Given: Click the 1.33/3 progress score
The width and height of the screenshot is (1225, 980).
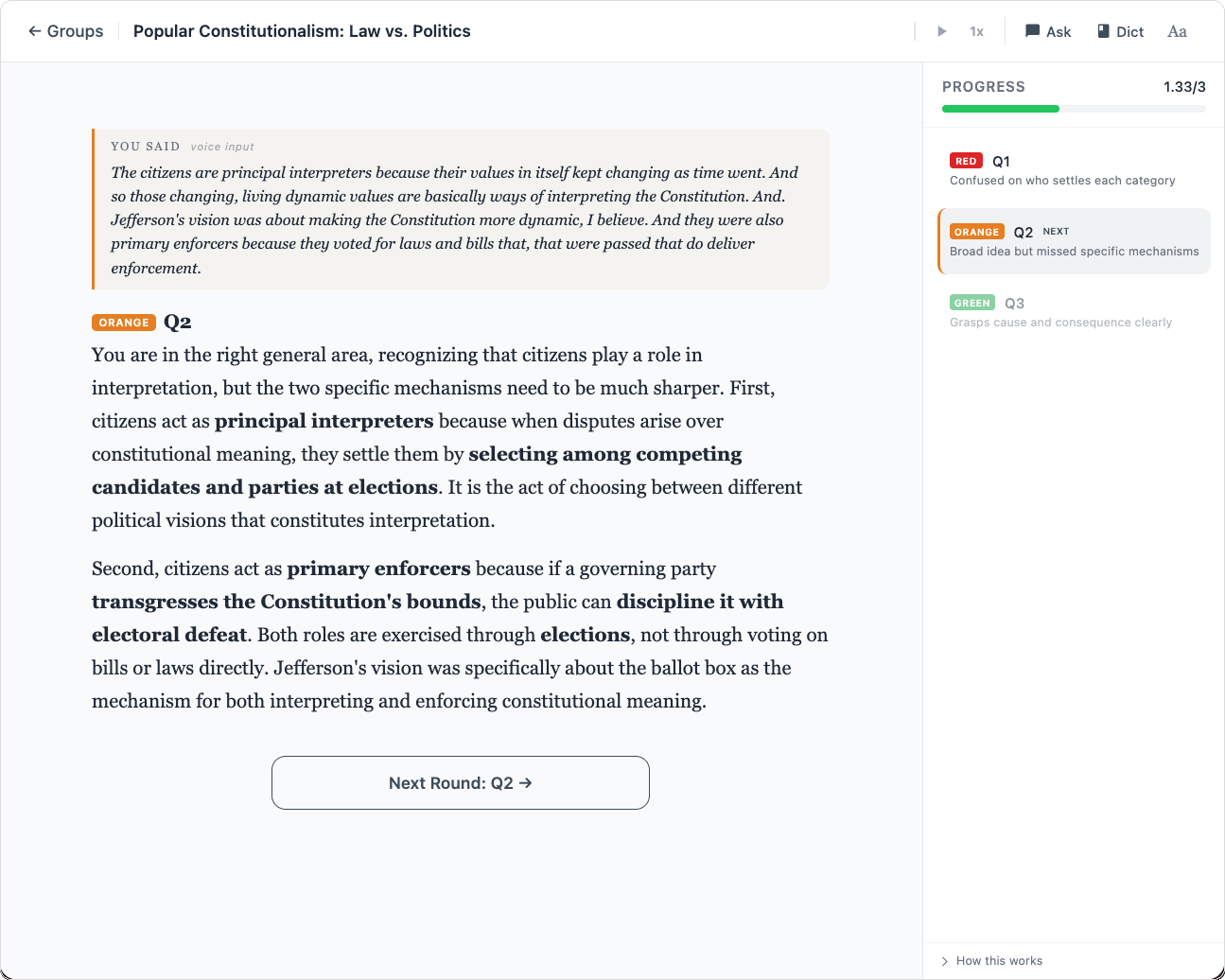Looking at the screenshot, I should (1184, 86).
